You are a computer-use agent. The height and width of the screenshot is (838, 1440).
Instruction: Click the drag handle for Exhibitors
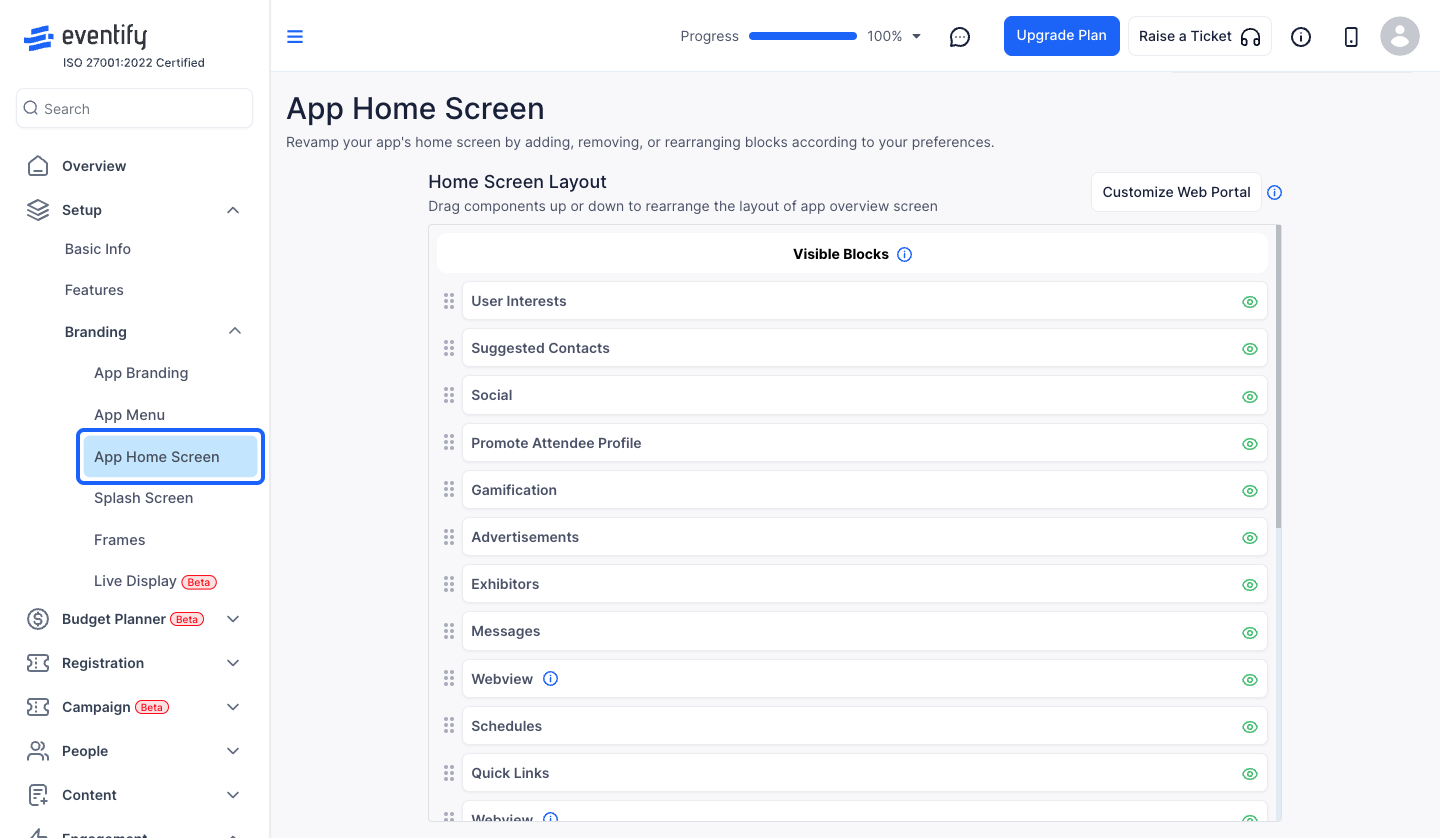click(x=449, y=584)
